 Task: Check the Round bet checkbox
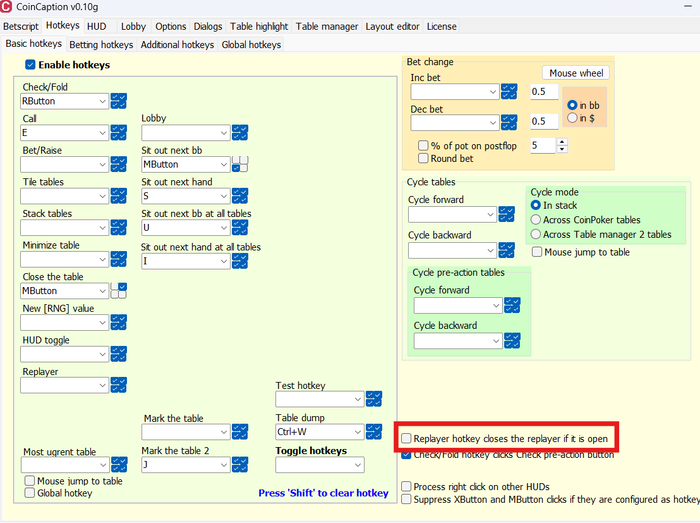[424, 158]
